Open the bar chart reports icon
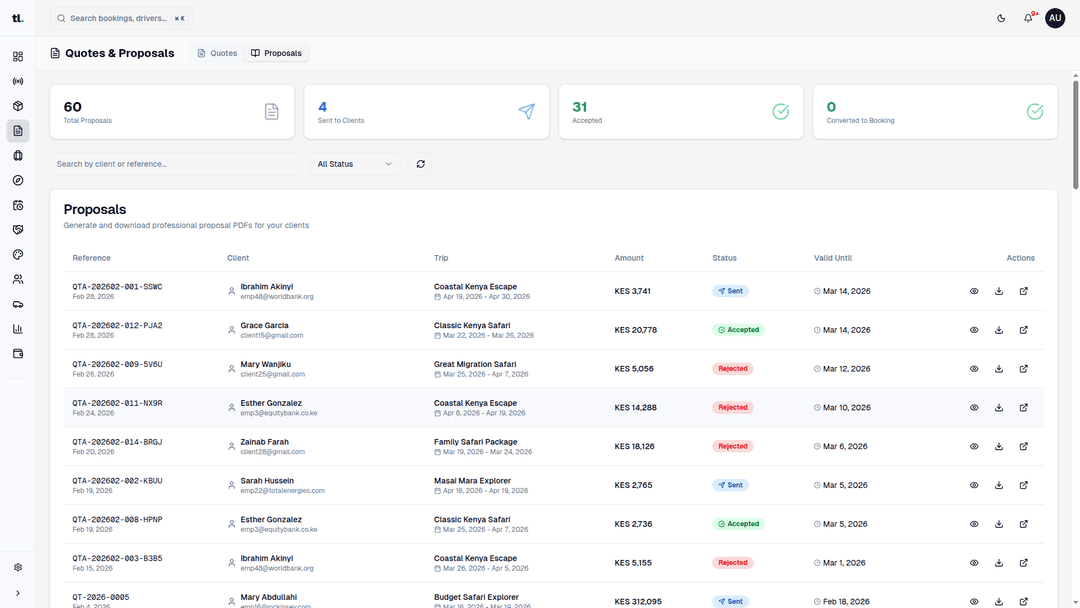Screen dimensions: 1080x608 tap(18, 329)
